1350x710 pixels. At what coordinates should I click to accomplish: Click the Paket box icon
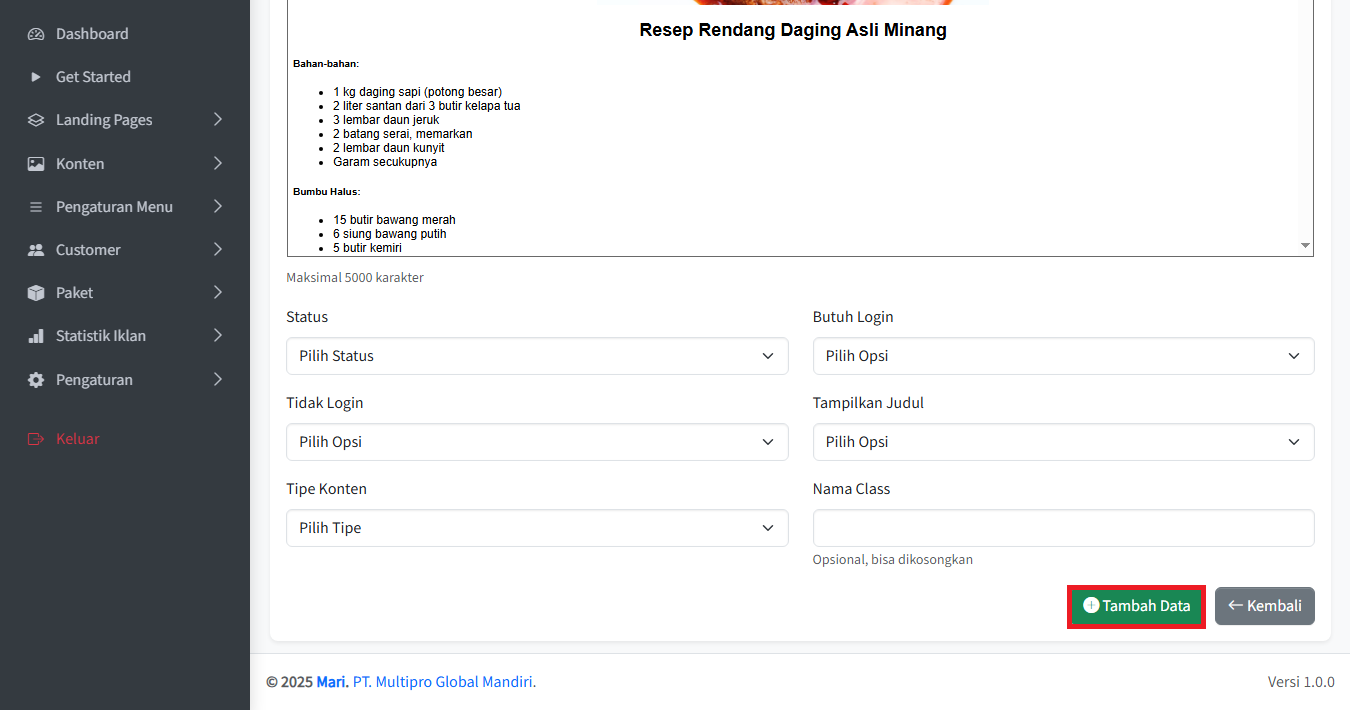pos(36,293)
